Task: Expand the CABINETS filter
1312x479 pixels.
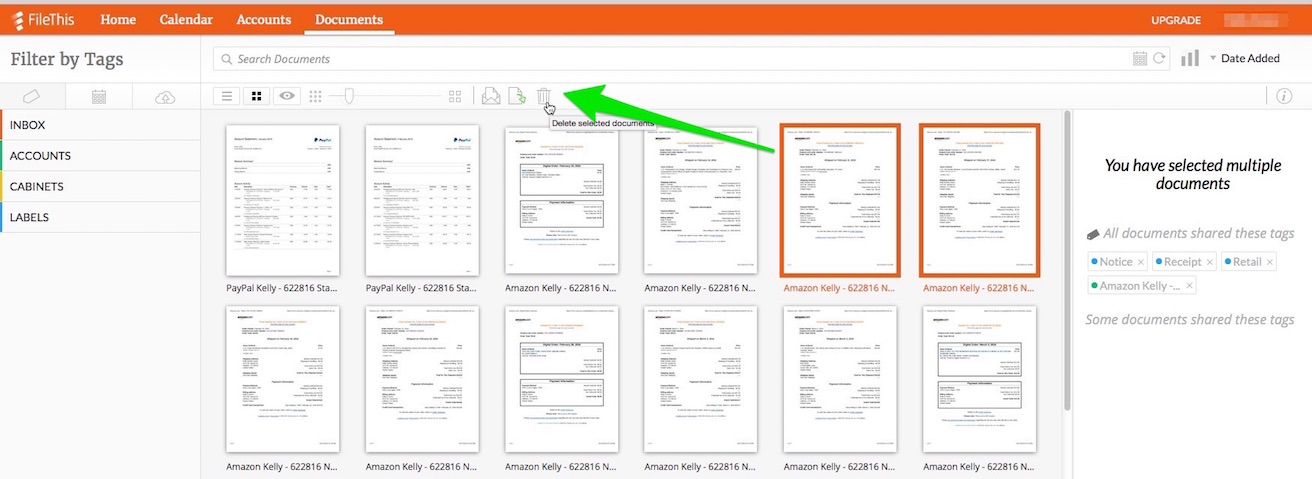Action: point(100,186)
